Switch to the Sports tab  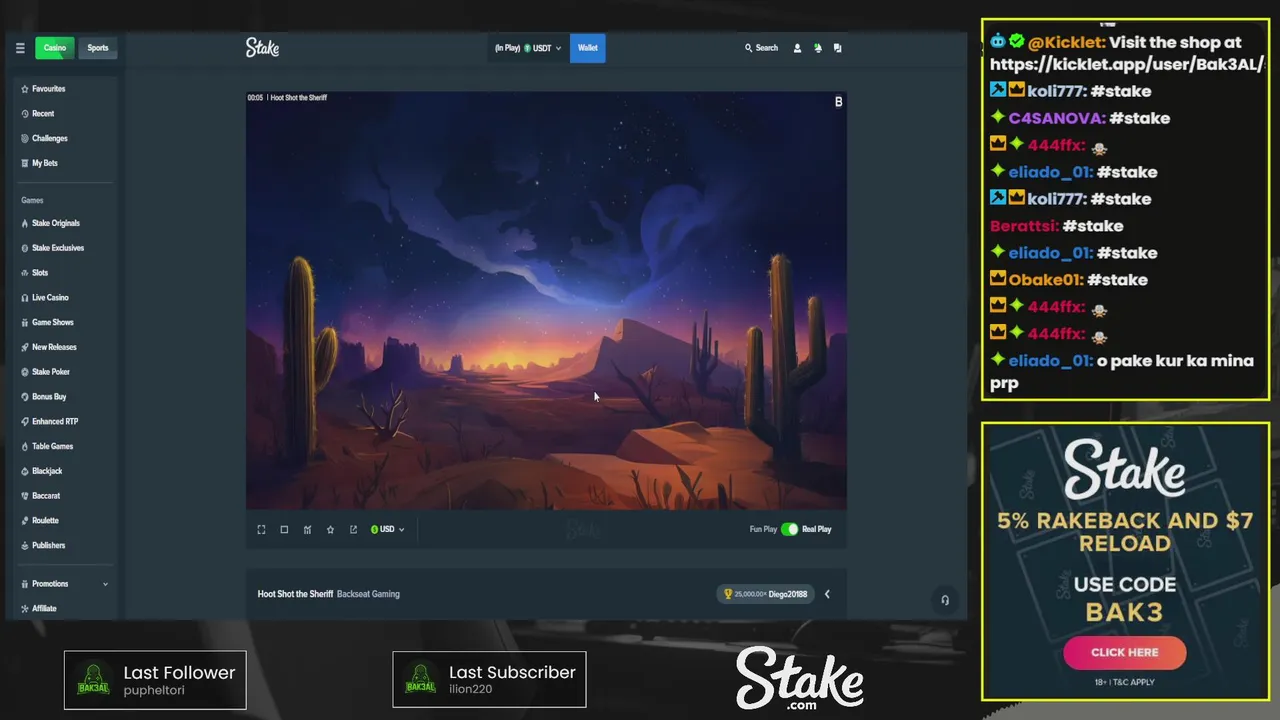click(98, 48)
